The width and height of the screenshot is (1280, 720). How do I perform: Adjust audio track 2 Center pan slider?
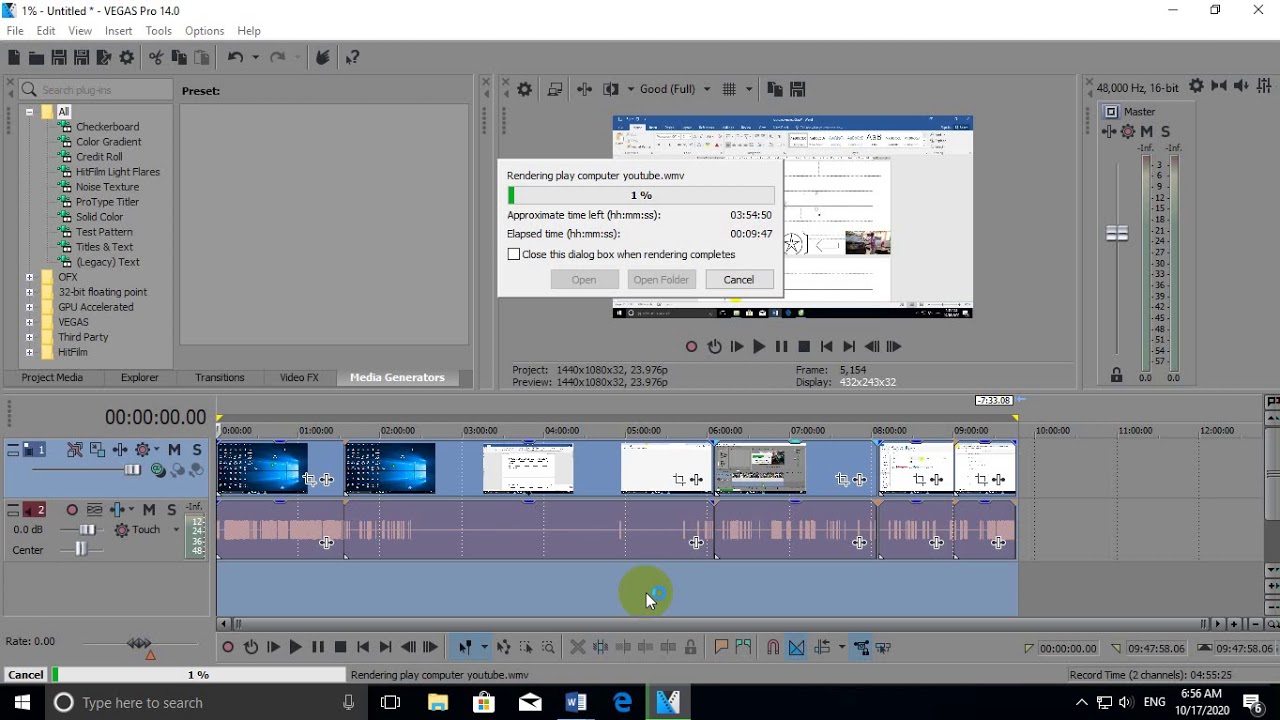80,549
